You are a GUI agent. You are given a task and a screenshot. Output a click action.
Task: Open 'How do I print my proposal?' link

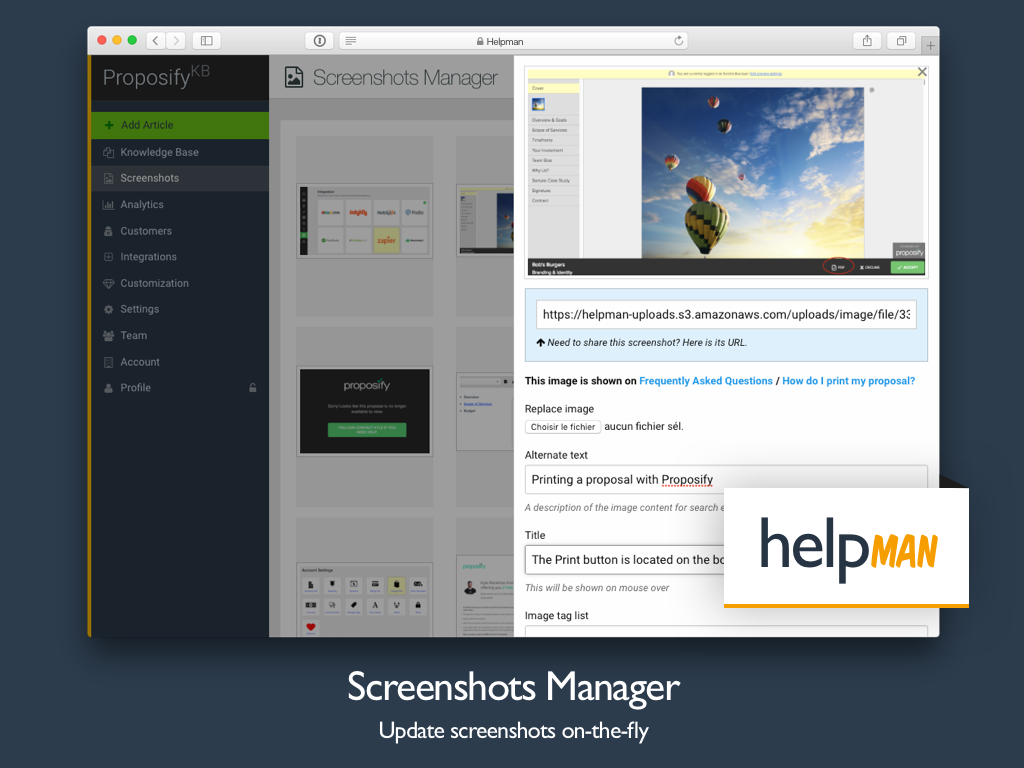click(848, 381)
